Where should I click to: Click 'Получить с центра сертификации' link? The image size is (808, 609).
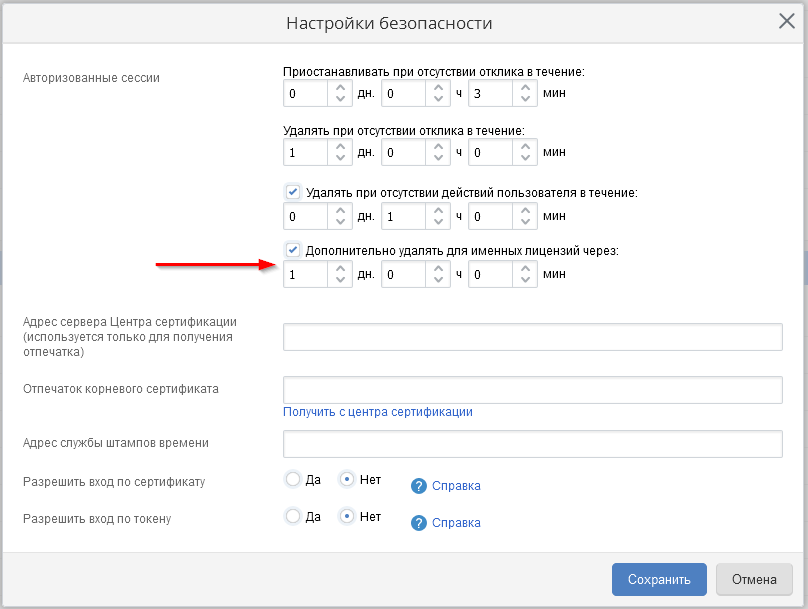[378, 412]
